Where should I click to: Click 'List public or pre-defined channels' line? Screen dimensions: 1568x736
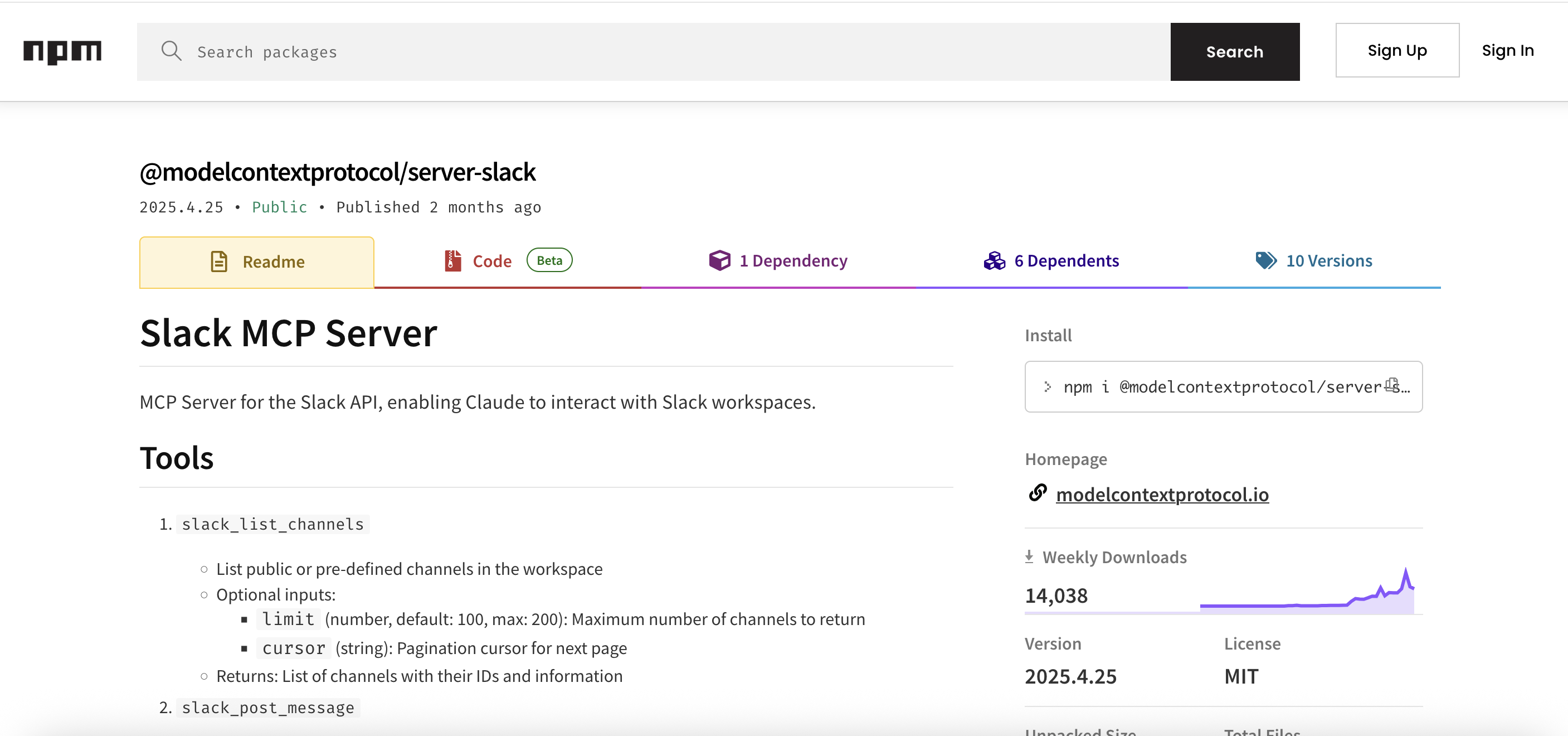pos(409,569)
